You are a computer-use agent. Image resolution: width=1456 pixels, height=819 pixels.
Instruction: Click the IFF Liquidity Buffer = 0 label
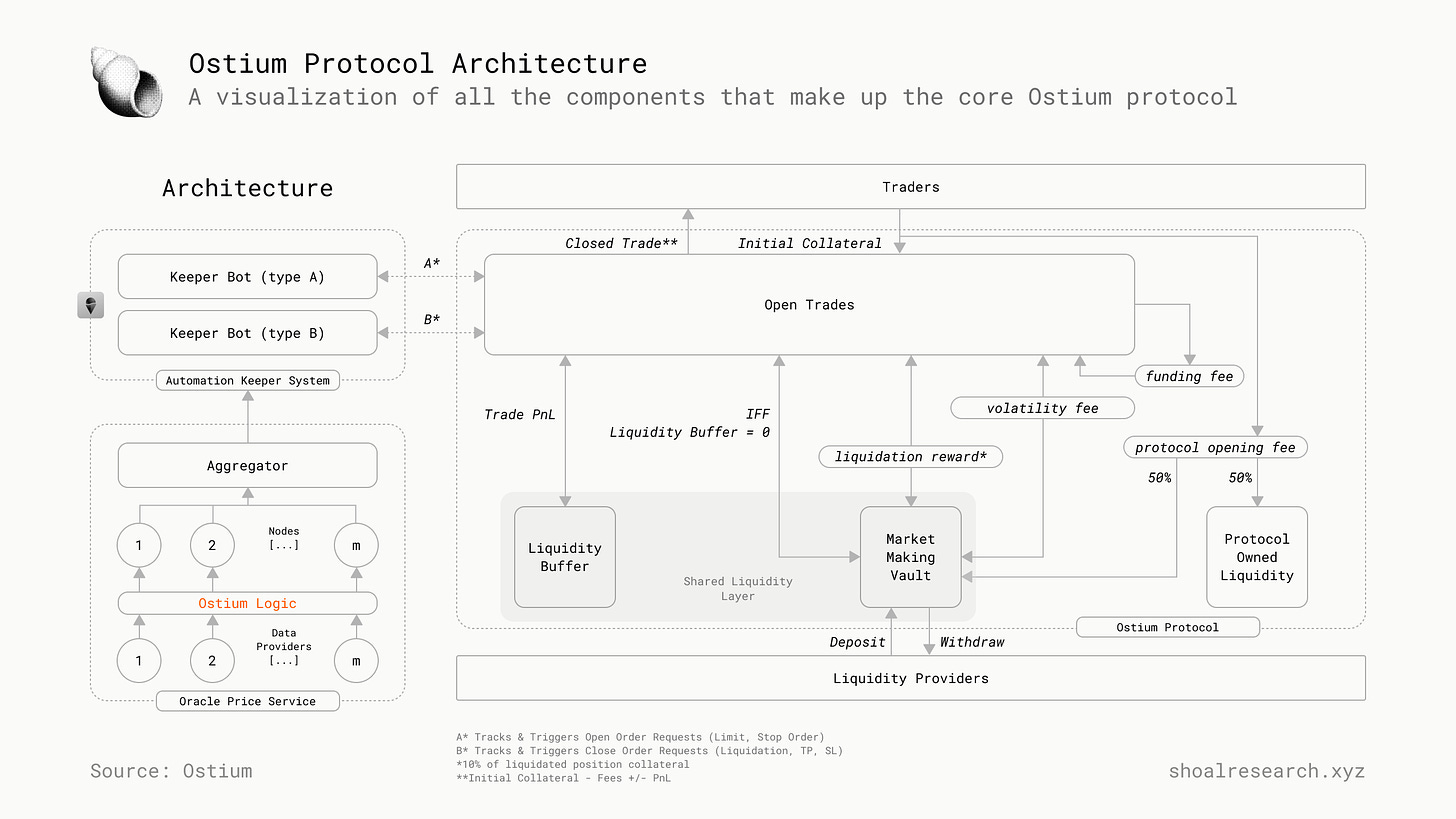pos(690,423)
